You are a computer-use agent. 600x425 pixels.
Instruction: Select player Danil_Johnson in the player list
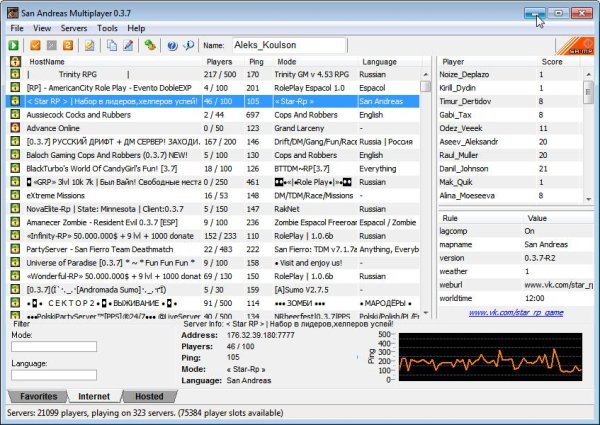pos(510,168)
